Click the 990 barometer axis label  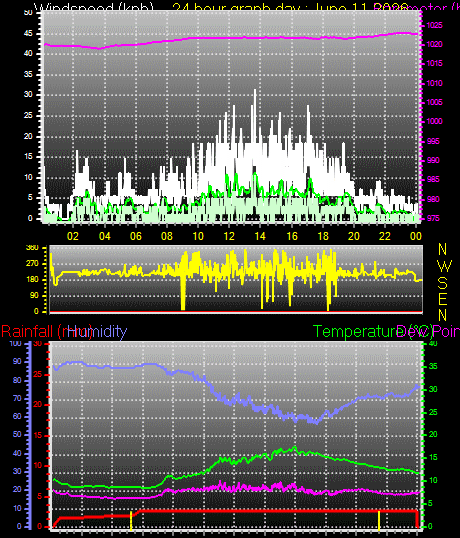(433, 160)
